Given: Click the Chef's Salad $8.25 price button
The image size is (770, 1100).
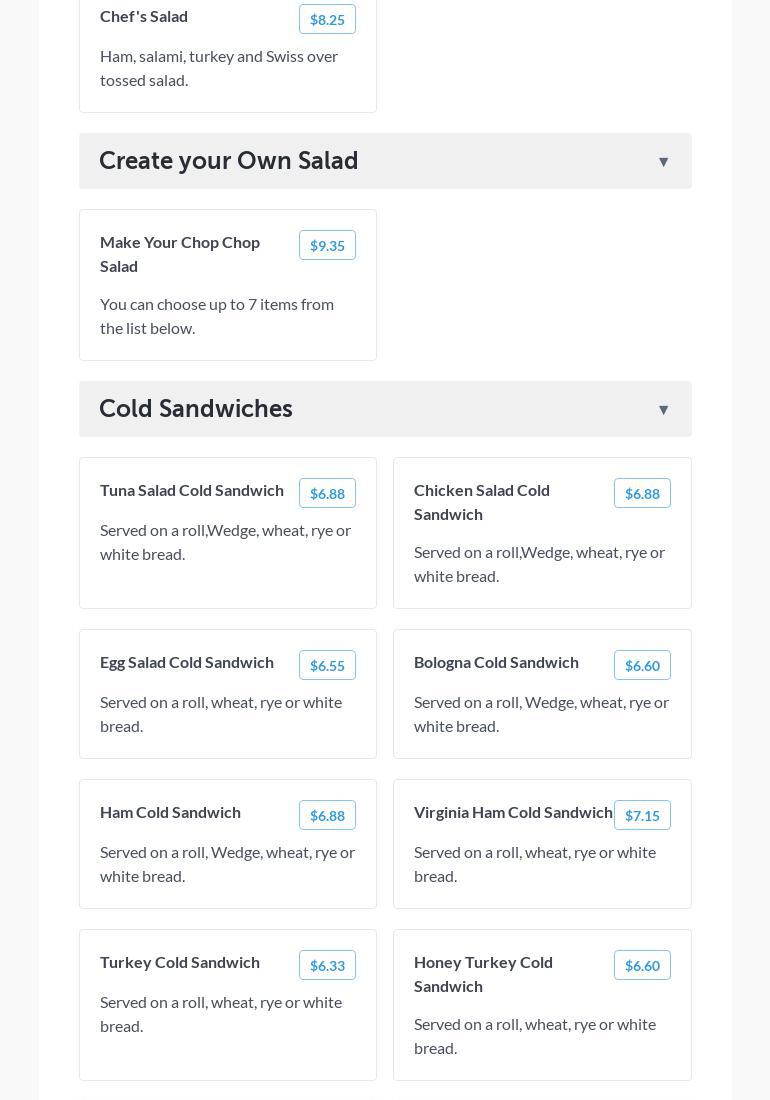Looking at the screenshot, I should 327,20.
